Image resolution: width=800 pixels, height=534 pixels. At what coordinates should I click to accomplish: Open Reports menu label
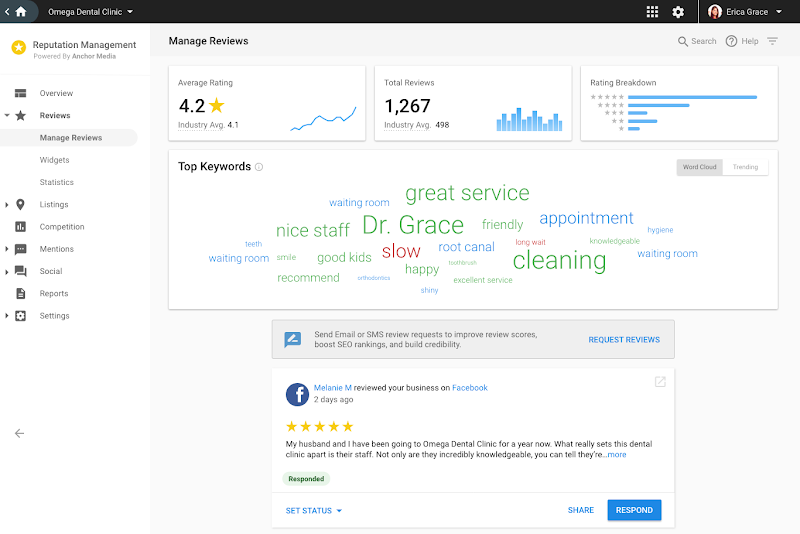pyautogui.click(x=54, y=293)
